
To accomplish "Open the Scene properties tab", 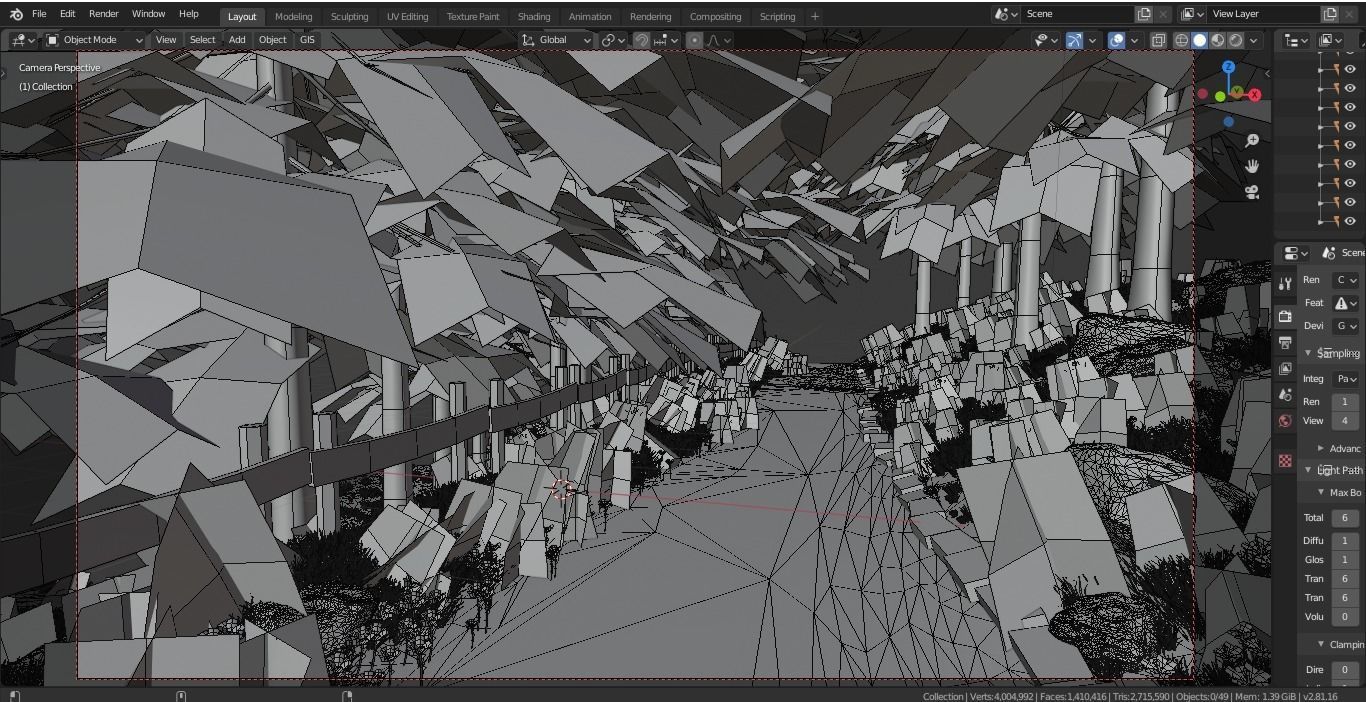I will click(x=1285, y=395).
